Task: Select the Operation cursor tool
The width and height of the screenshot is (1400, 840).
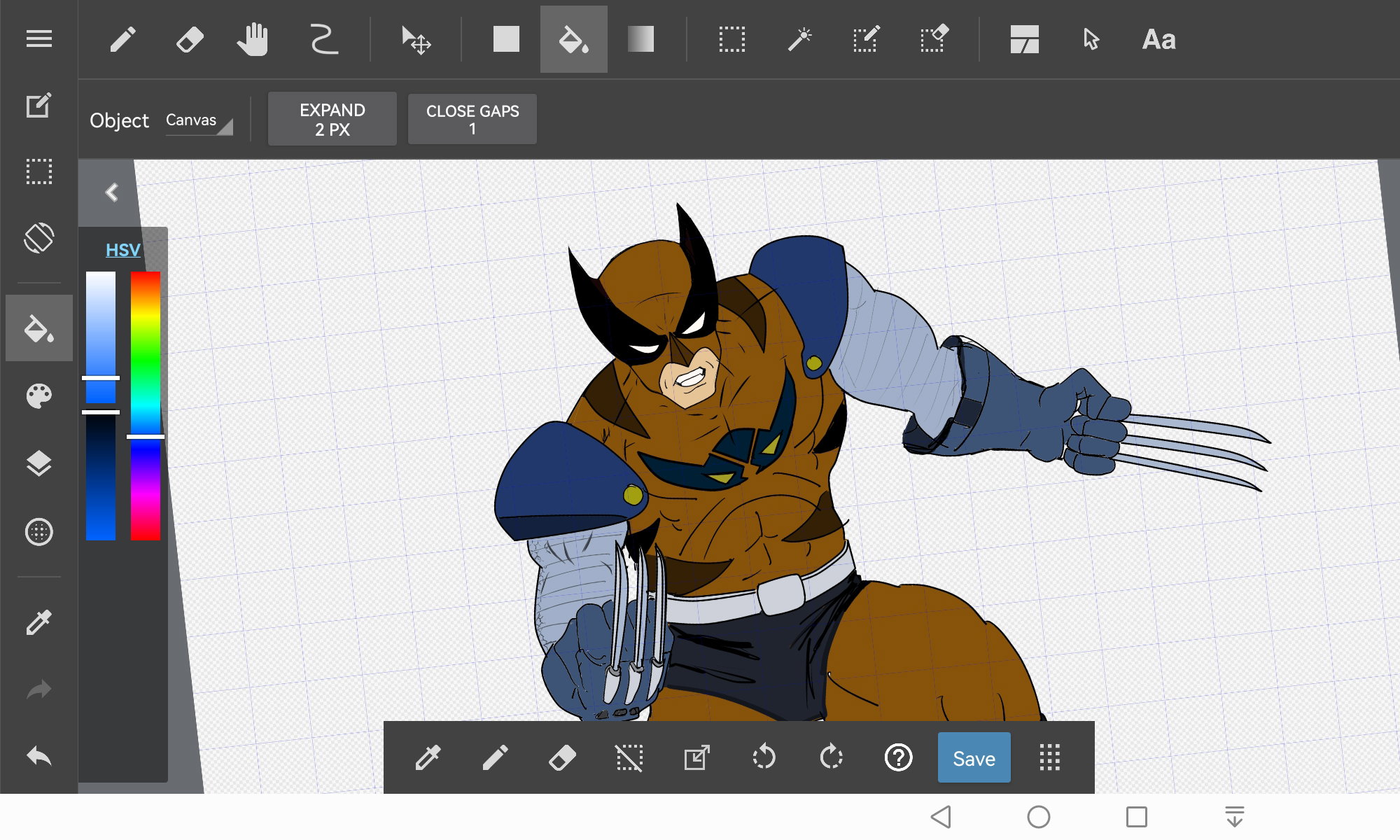Action: point(1091,39)
